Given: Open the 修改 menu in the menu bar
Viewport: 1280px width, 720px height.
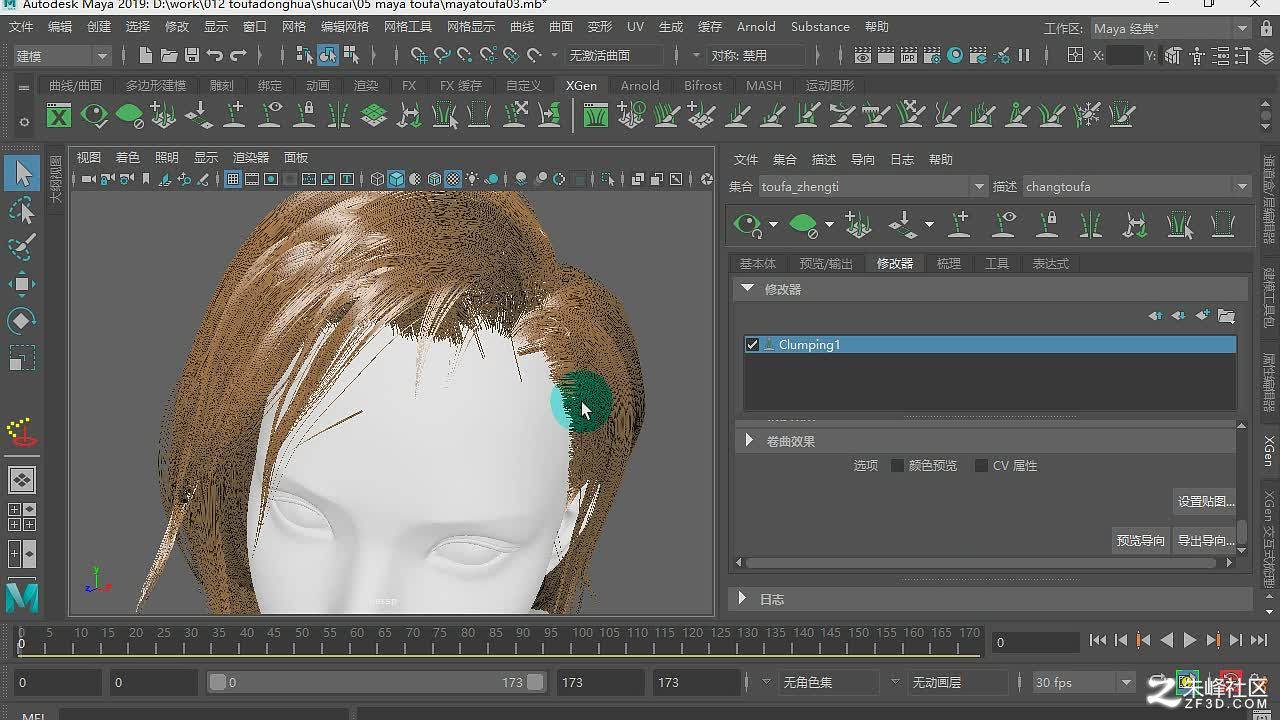Looking at the screenshot, I should [x=176, y=27].
